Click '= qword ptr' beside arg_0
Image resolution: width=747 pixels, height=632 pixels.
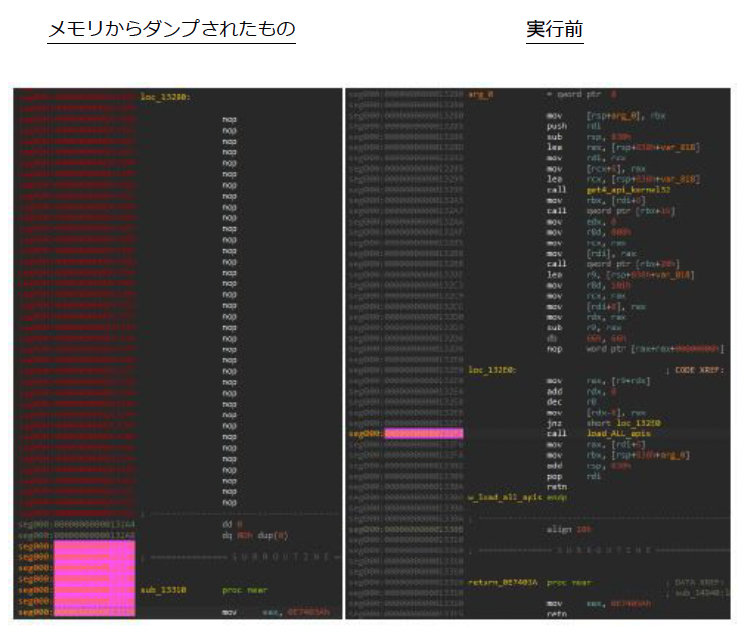574,94
